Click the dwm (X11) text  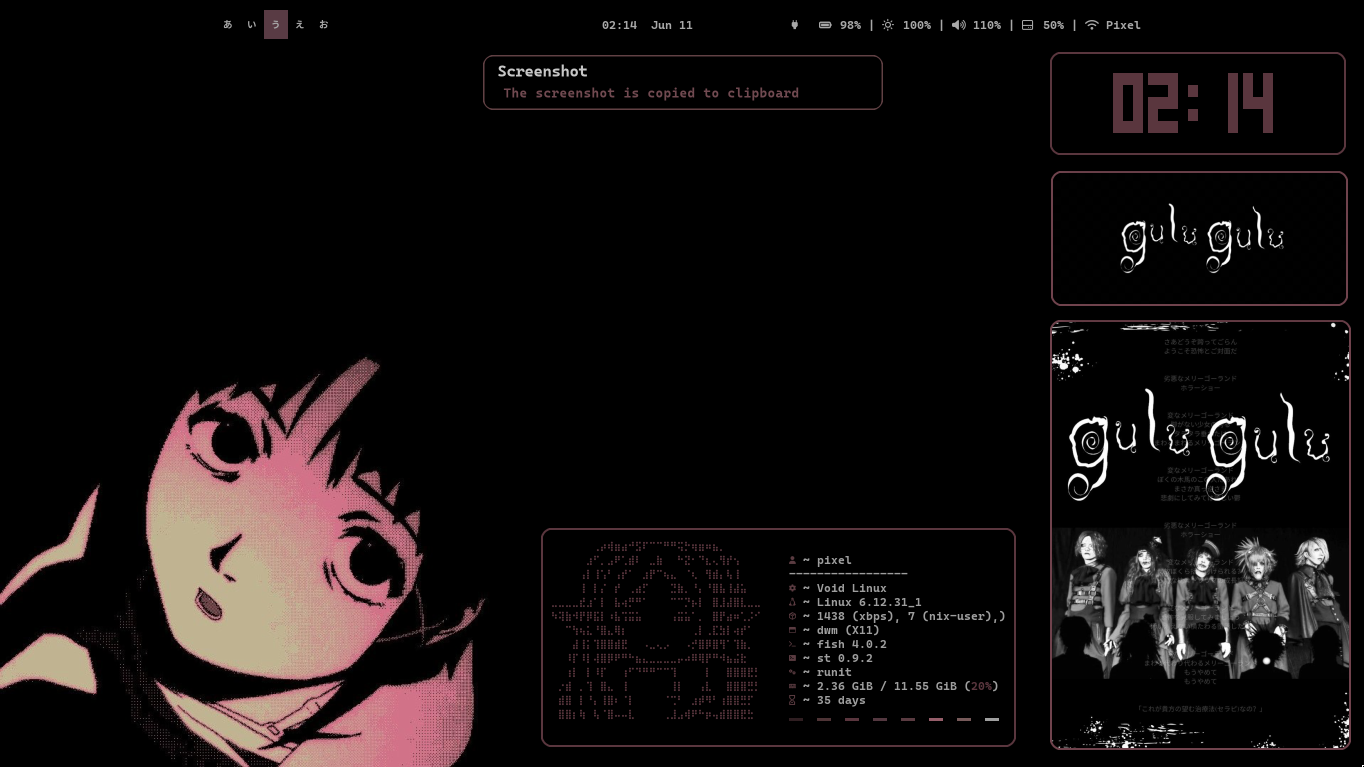(848, 631)
